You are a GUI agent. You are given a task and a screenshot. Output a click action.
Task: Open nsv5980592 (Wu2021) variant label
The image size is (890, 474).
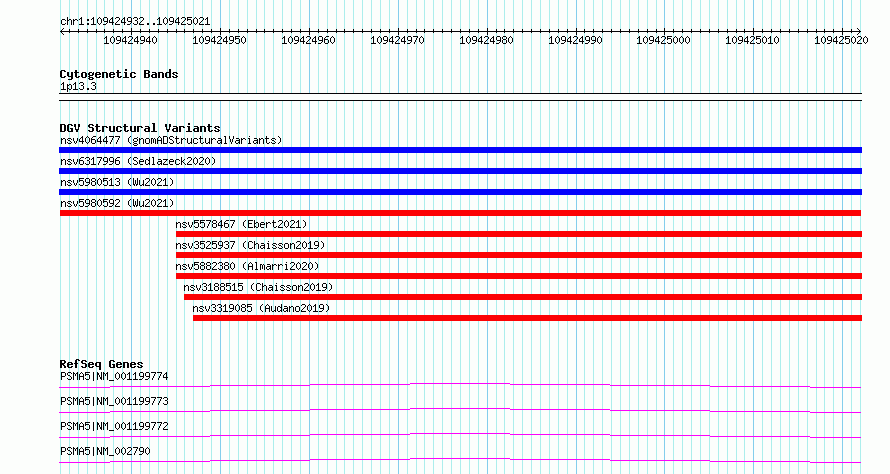coord(117,203)
